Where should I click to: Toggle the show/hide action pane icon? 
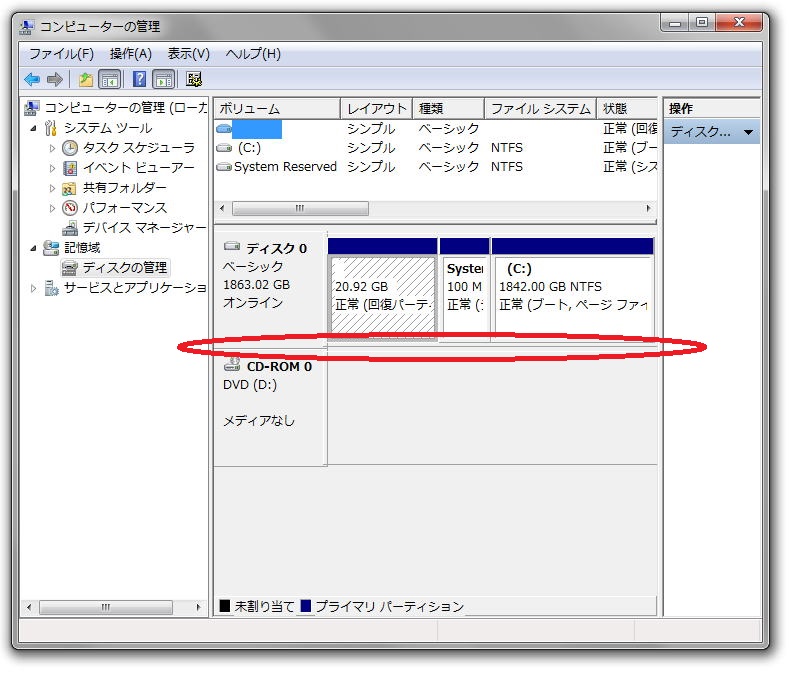pos(164,79)
